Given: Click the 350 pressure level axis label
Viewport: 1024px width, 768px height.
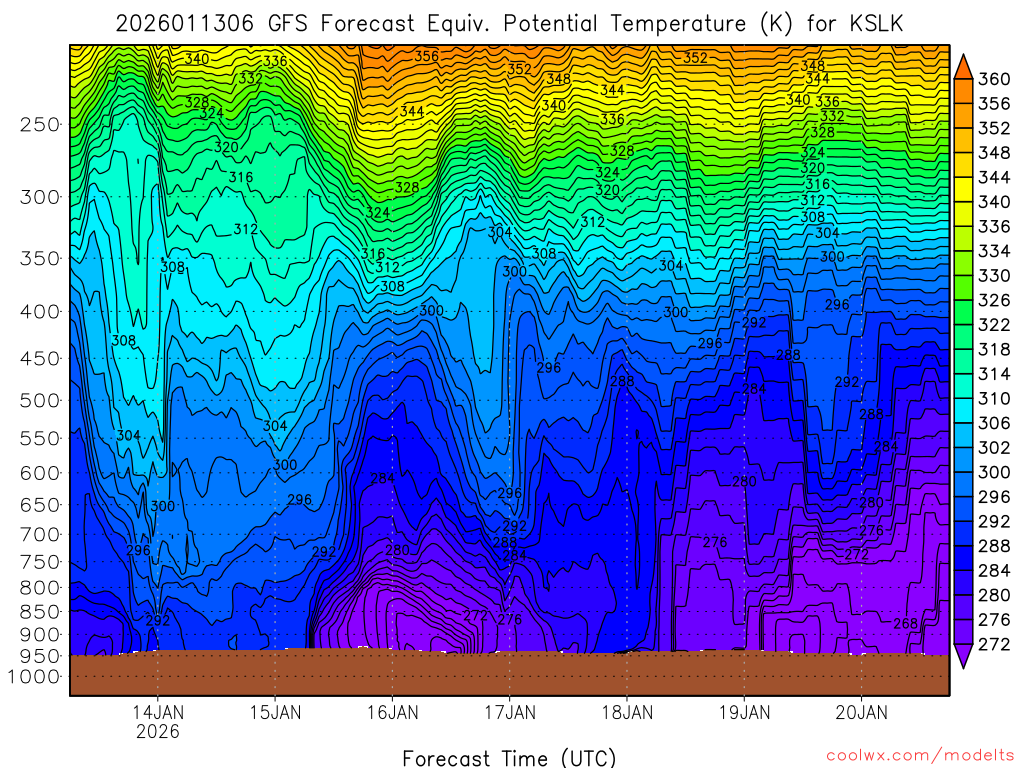Looking at the screenshot, I should coord(40,259).
